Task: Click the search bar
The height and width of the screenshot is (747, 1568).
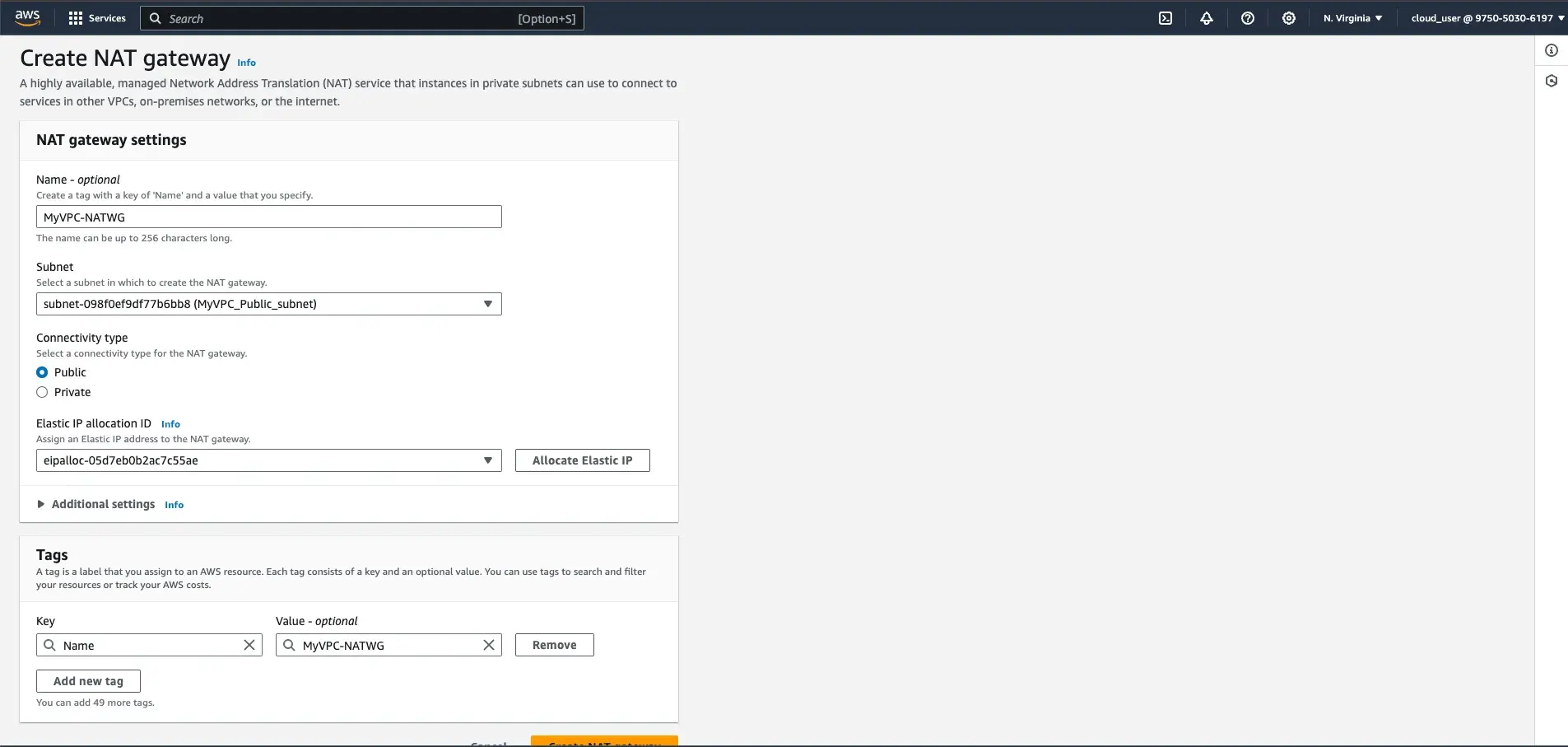Action: 361,17
